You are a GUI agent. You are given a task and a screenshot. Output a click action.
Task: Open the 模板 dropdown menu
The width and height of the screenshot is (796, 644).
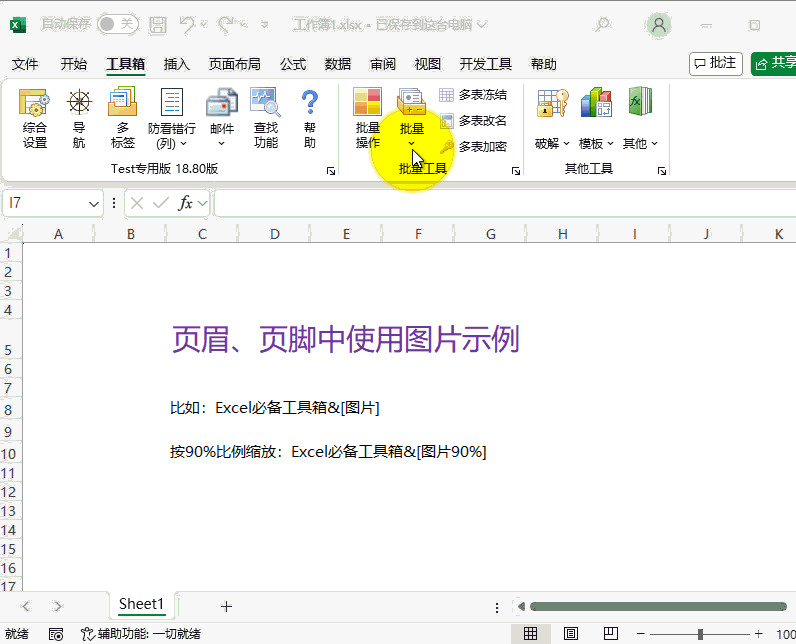click(596, 144)
